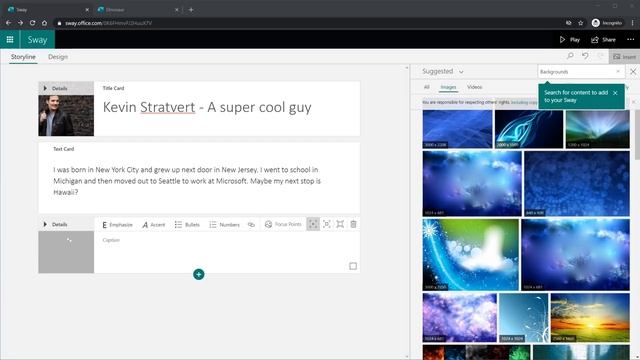The width and height of the screenshot is (640, 360).
Task: Open a new browser tab
Action: 191,9
